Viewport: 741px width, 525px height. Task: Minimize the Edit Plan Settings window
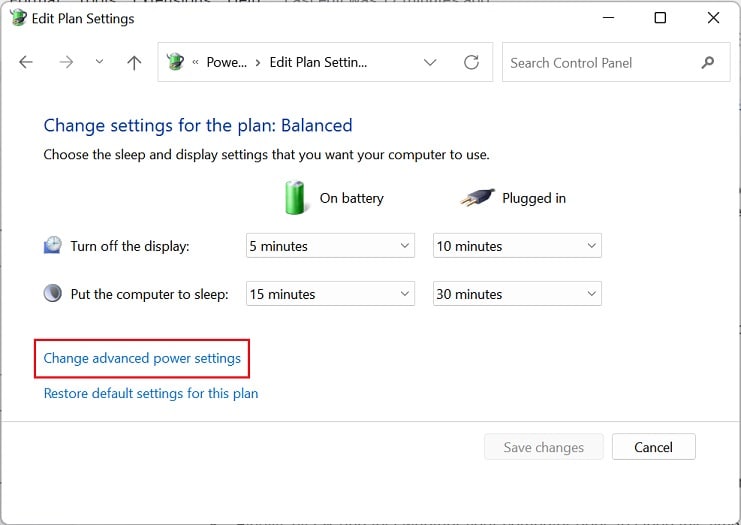pyautogui.click(x=609, y=18)
